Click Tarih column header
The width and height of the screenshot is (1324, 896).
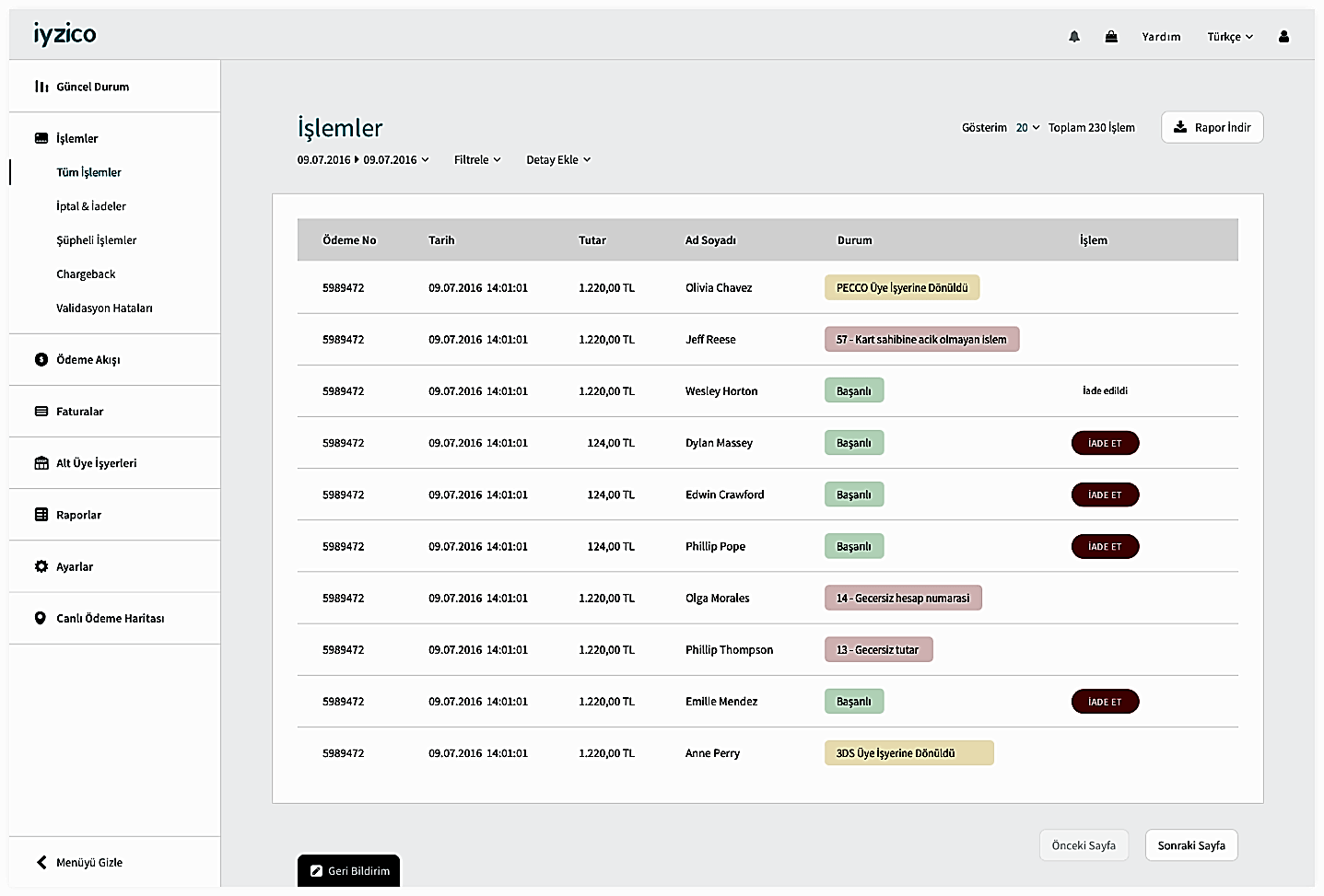(x=441, y=240)
